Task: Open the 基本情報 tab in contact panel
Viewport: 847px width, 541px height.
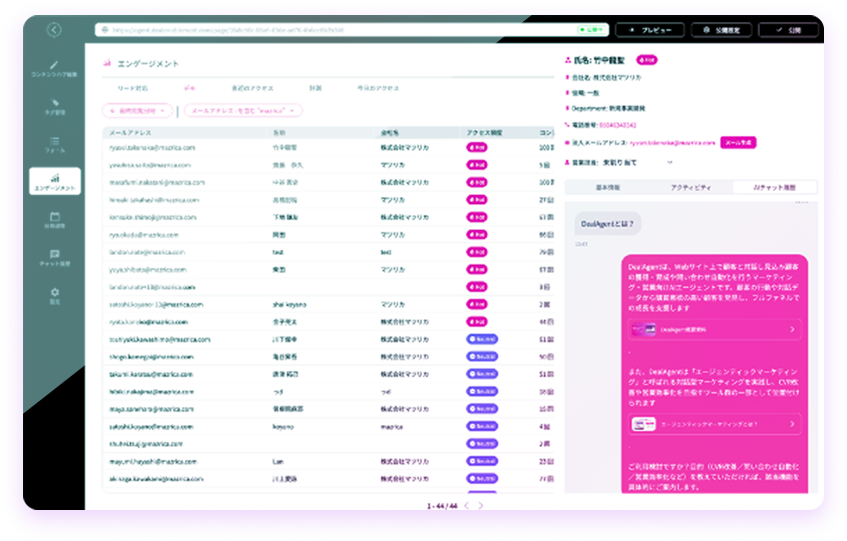Action: click(608, 187)
